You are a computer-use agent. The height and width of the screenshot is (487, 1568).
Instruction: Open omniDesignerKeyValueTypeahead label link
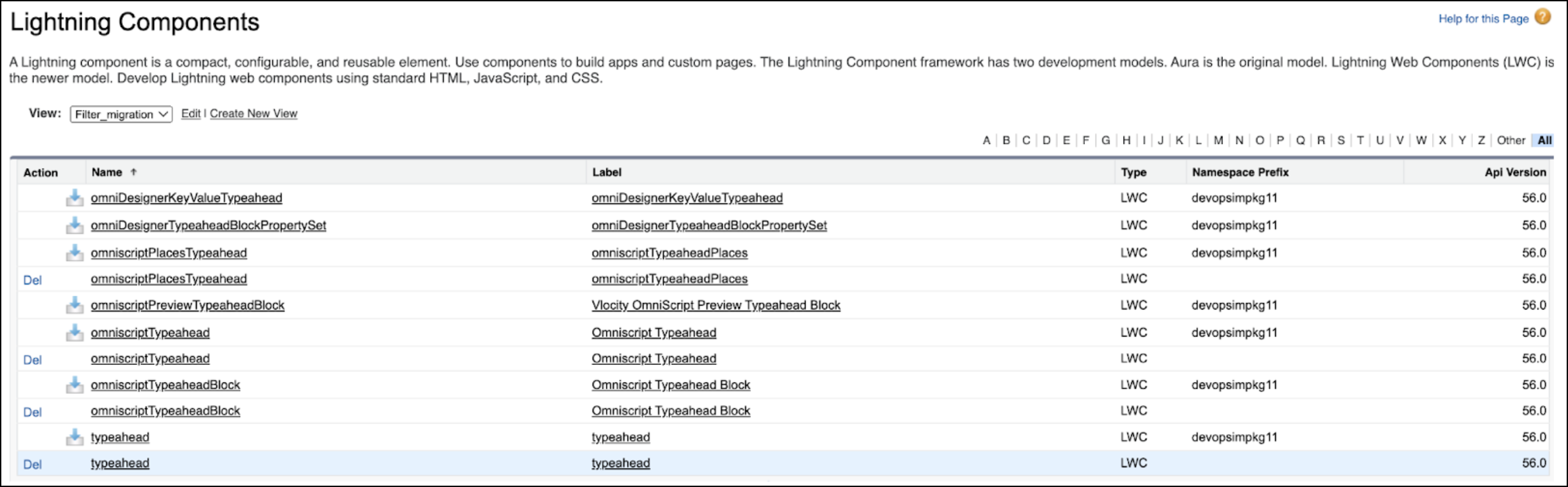687,198
